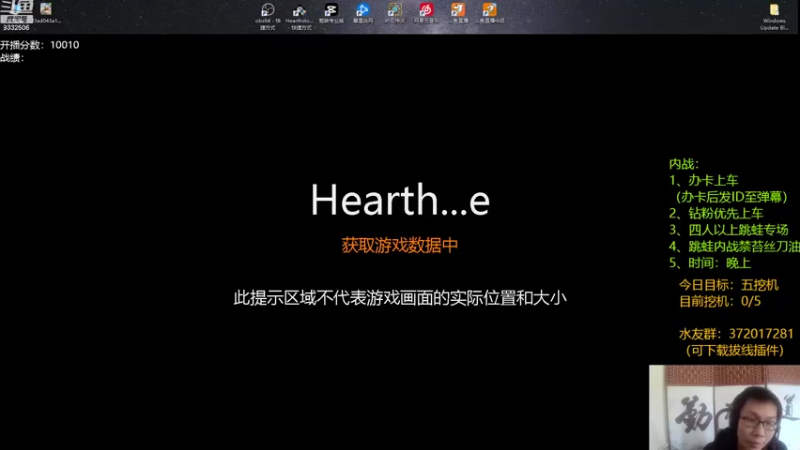Viewport: 800px width, 450px height.
Task: Click the 开播分数: 10010 overlay text
Action: 40,45
